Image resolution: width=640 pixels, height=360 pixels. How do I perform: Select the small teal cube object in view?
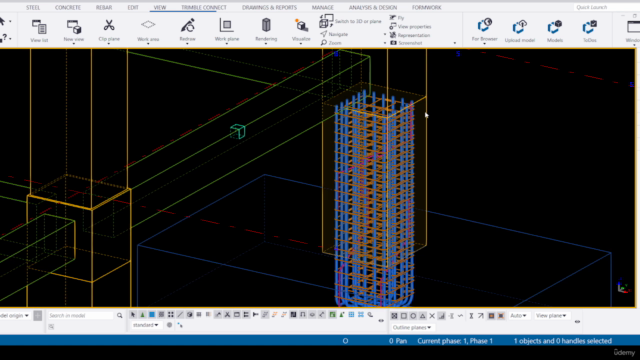pyautogui.click(x=238, y=131)
